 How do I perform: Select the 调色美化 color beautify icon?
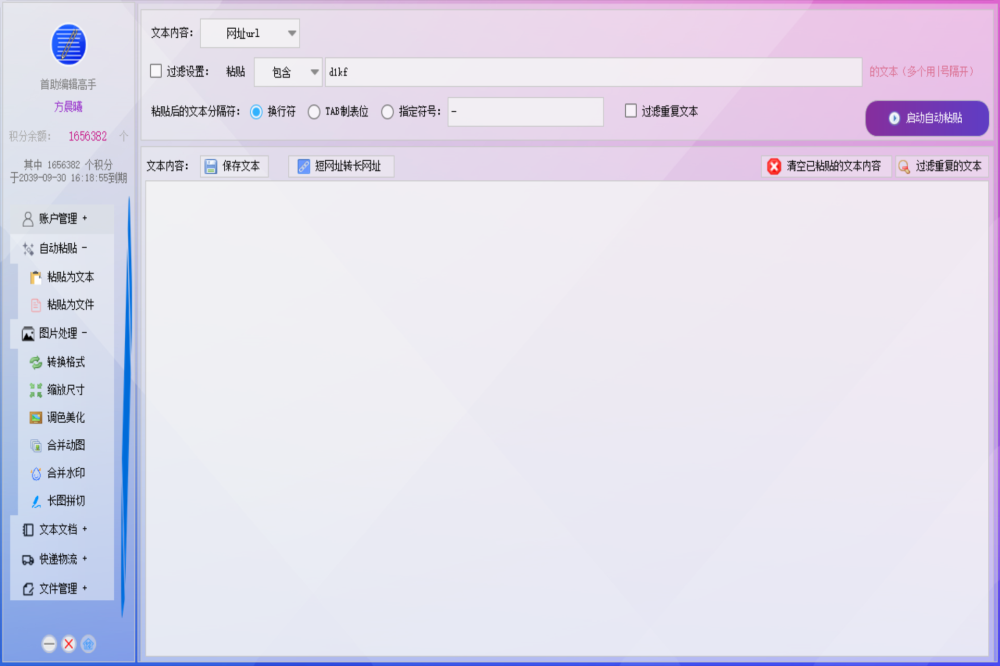(36, 418)
